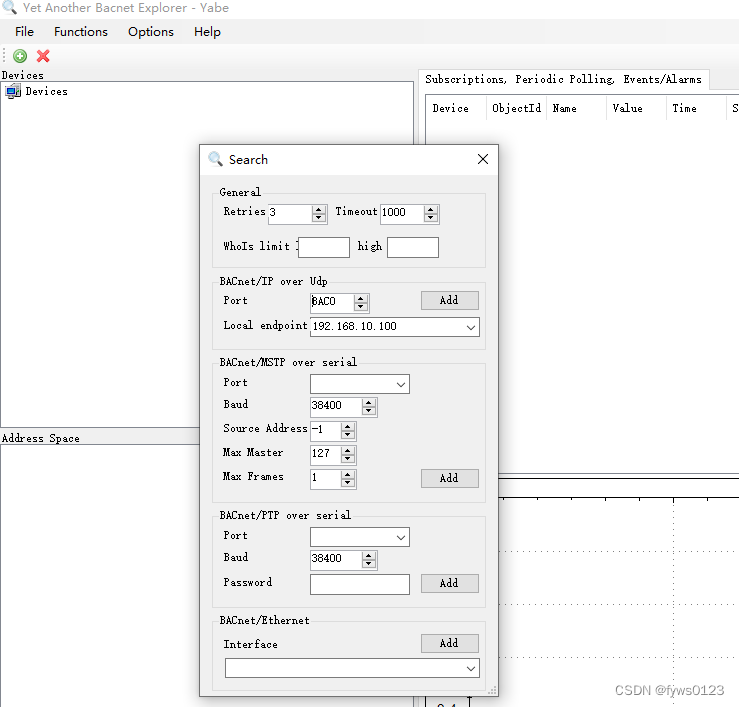739x707 pixels.
Task: Open the Options menu
Action: pos(151,32)
